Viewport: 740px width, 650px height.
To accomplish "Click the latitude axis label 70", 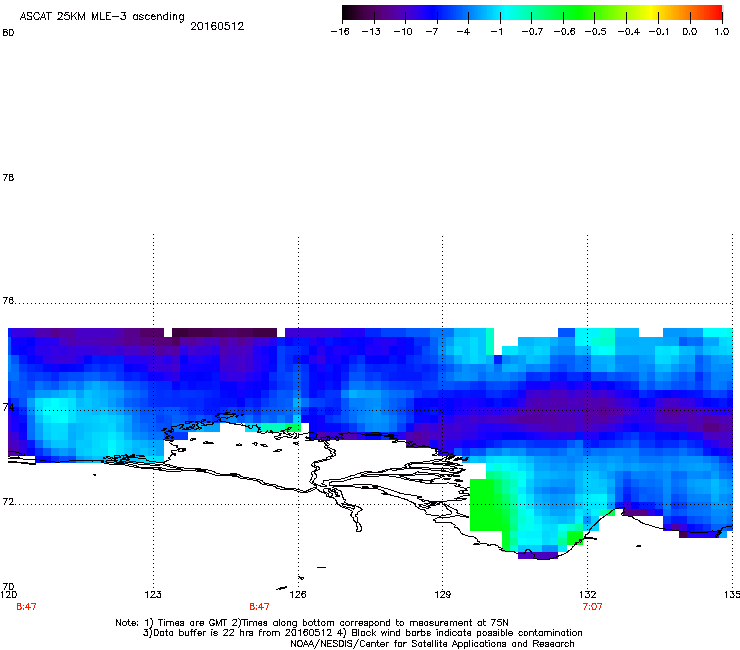I will 8,587.
